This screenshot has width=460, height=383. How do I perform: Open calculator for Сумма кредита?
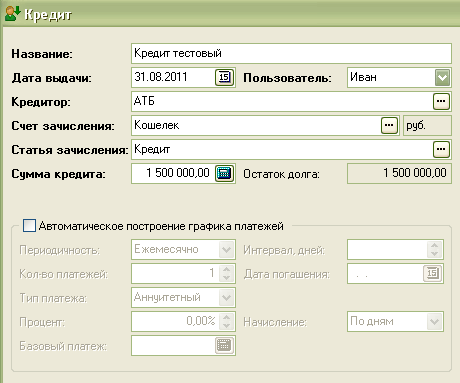(224, 173)
